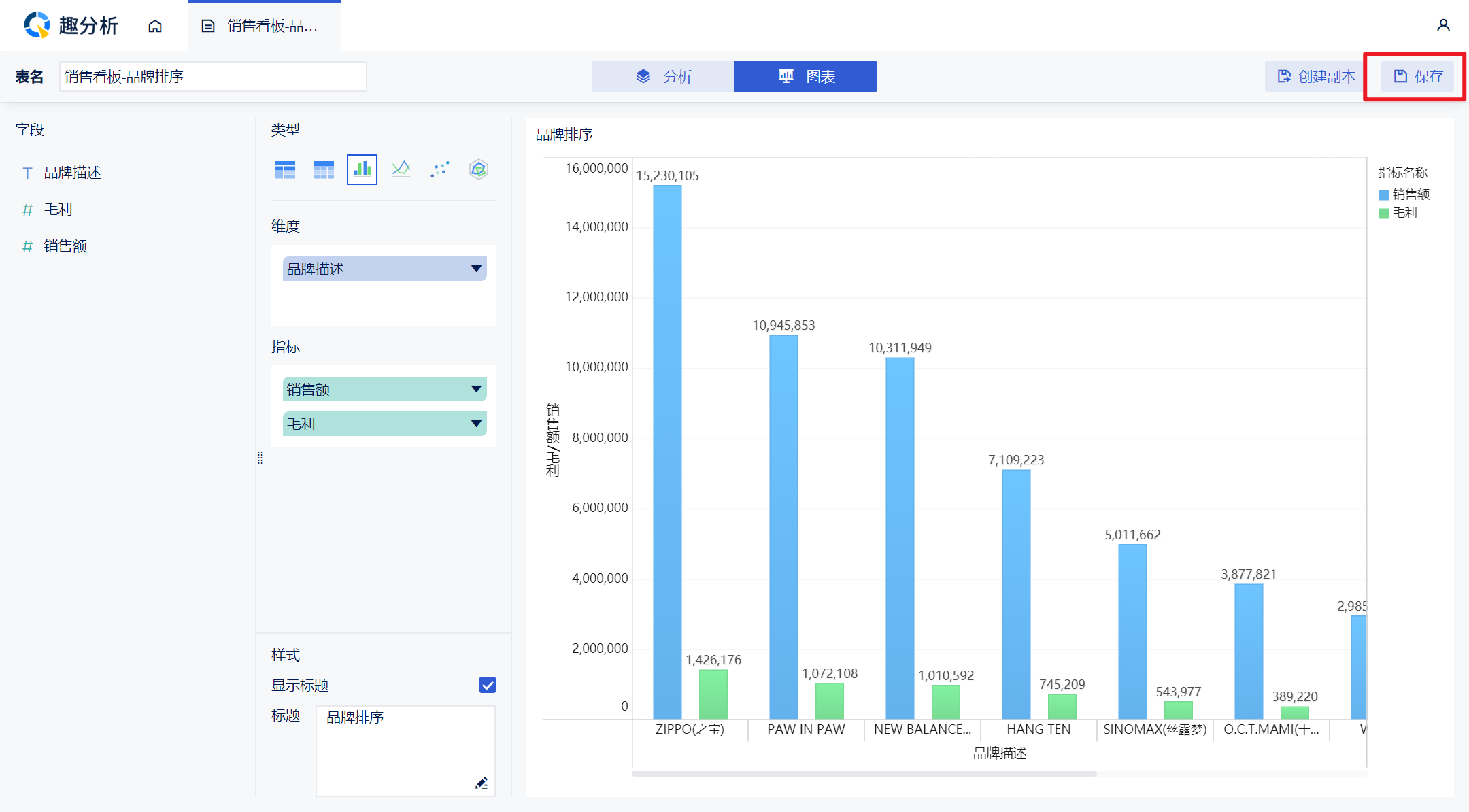Select the grid table chart type
The width and height of the screenshot is (1469, 812).
point(323,169)
